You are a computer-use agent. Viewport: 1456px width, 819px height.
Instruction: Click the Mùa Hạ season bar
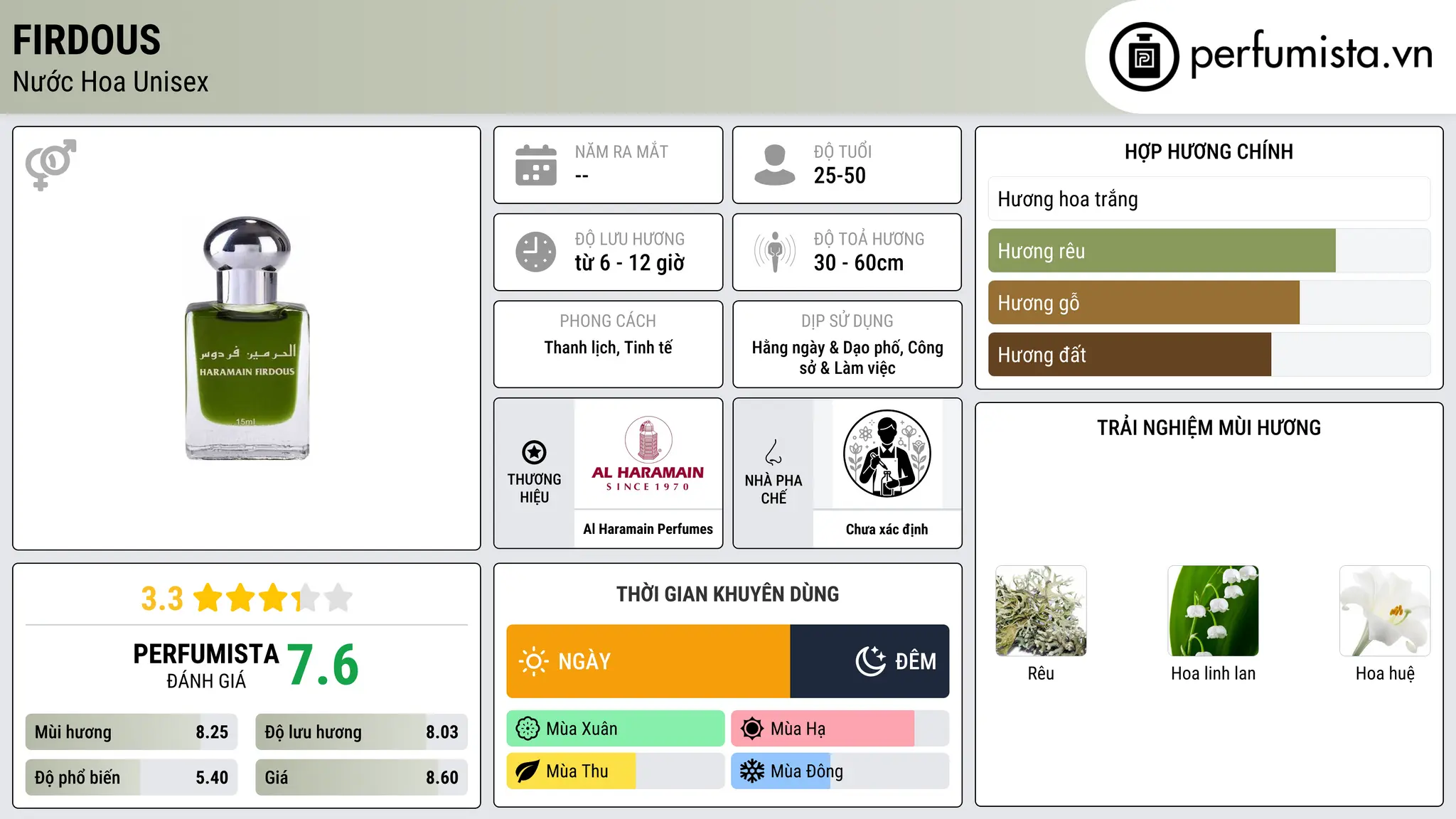[x=840, y=729]
